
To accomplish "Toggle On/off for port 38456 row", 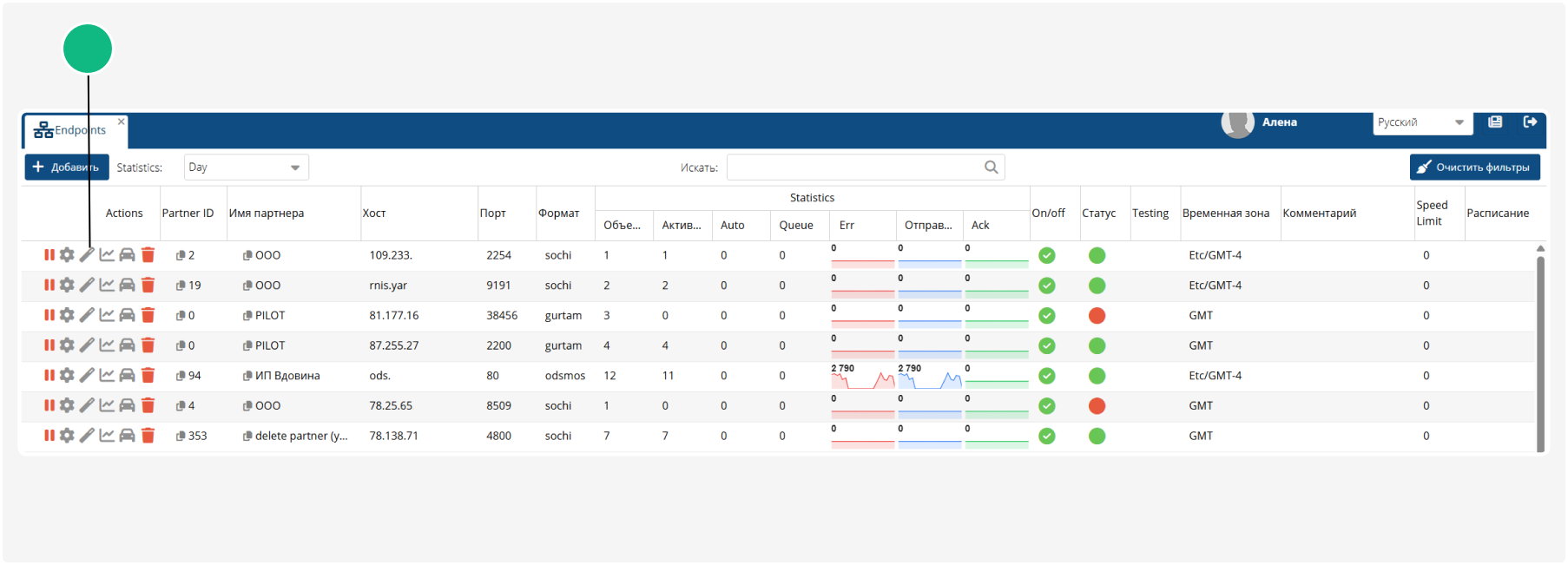I will tap(1047, 316).
